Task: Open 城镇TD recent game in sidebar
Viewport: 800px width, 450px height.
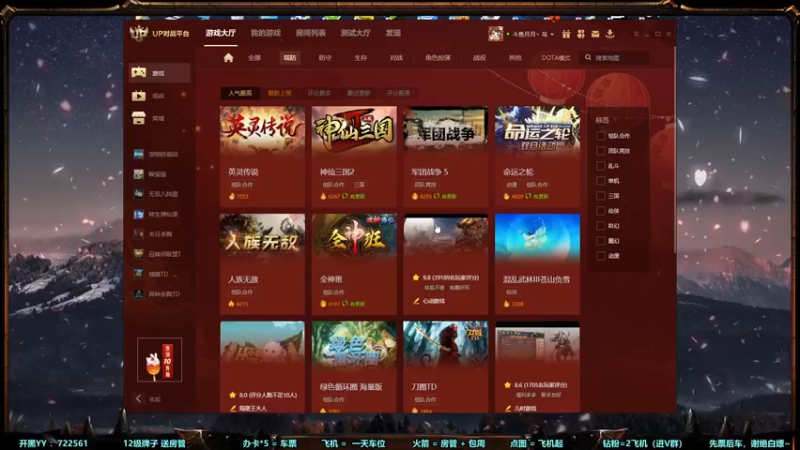Action: tap(152, 274)
